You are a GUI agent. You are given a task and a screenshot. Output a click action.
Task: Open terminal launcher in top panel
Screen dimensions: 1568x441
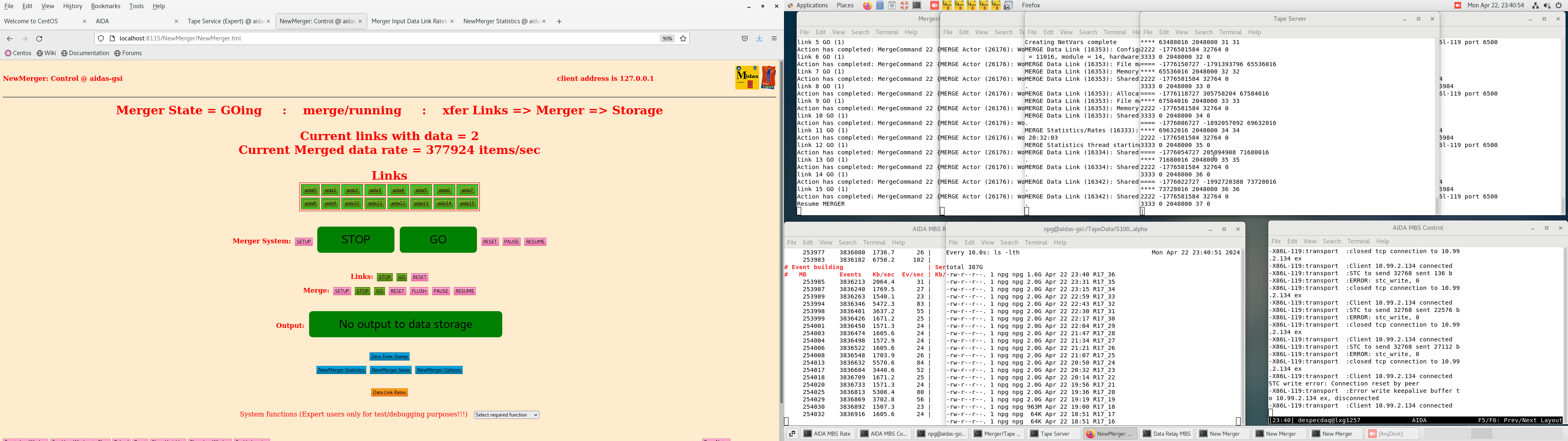tap(917, 5)
